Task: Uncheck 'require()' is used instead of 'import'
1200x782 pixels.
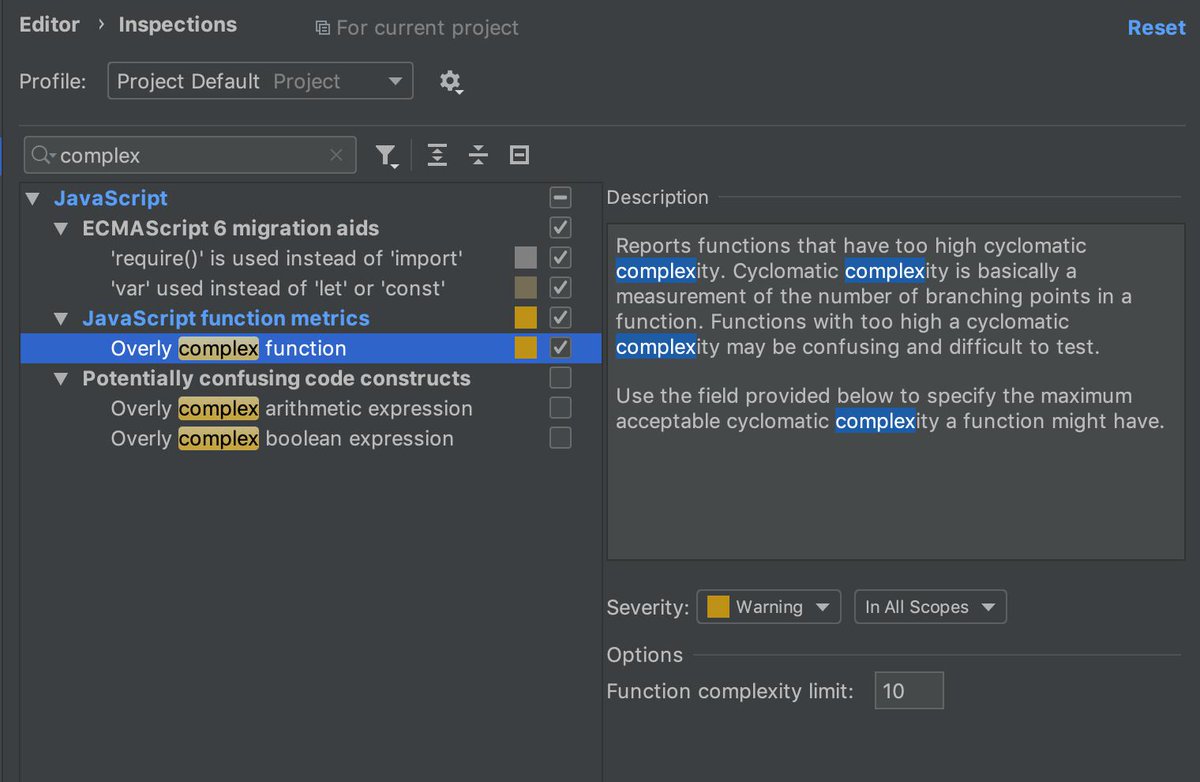Action: coord(561,258)
